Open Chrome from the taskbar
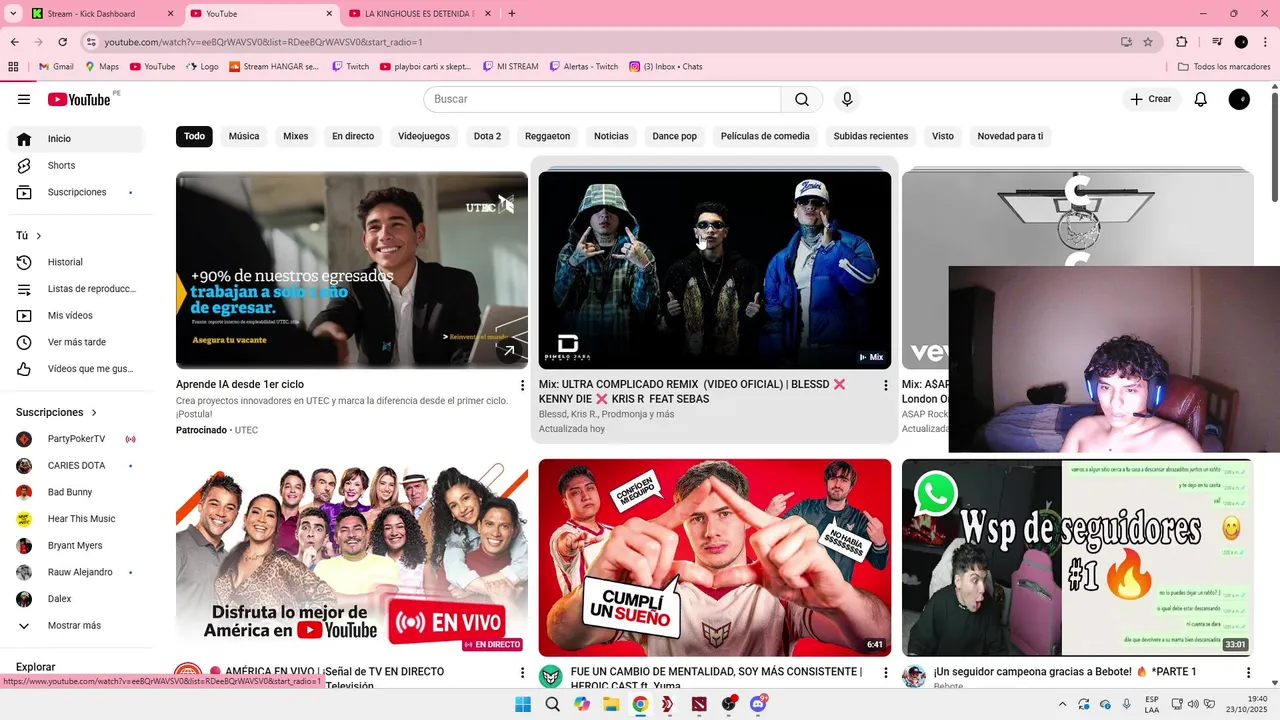This screenshot has width=1280, height=720. [x=640, y=704]
